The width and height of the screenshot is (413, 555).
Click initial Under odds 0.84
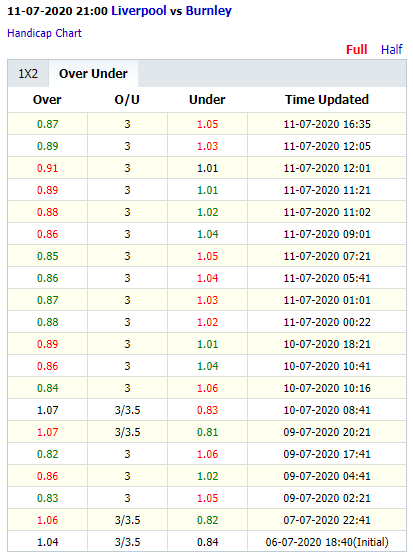[207, 542]
